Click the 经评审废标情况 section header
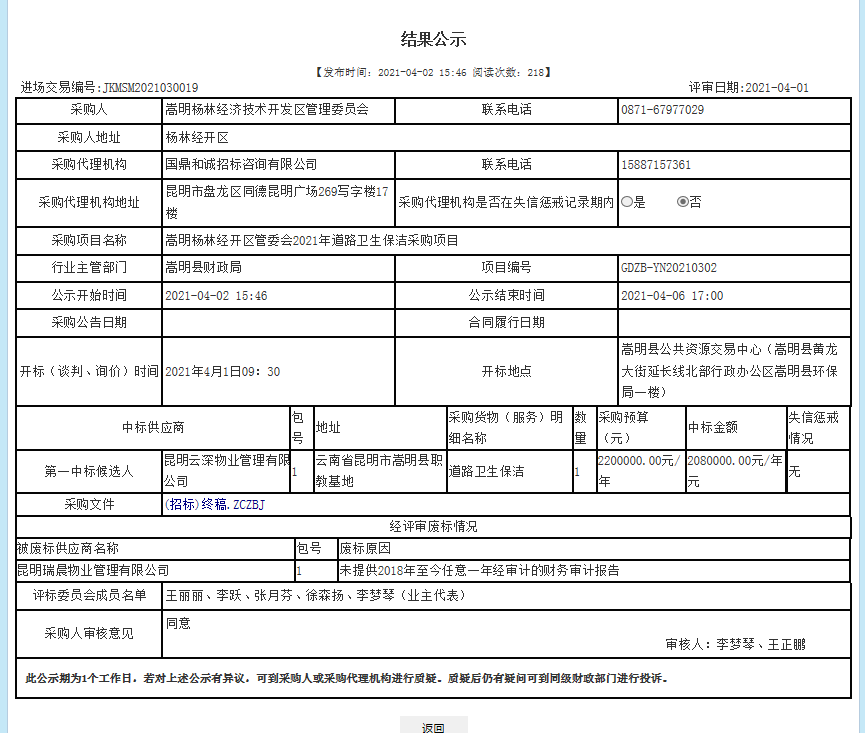The height and width of the screenshot is (733, 865). coord(434,527)
